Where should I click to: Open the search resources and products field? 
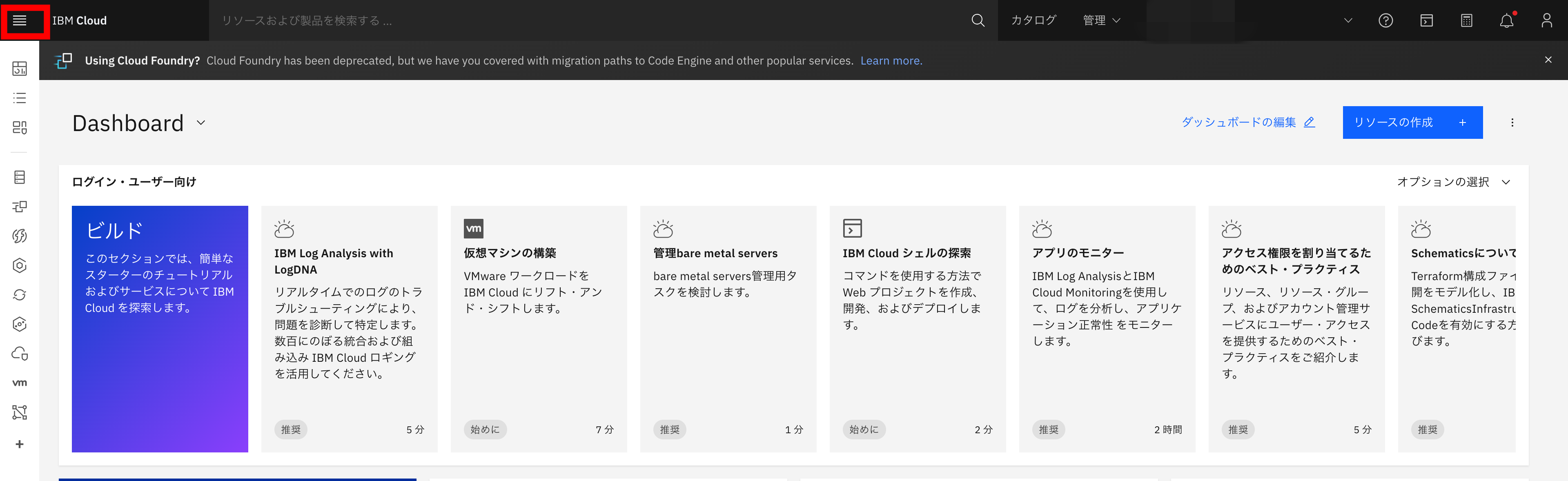click(365, 20)
